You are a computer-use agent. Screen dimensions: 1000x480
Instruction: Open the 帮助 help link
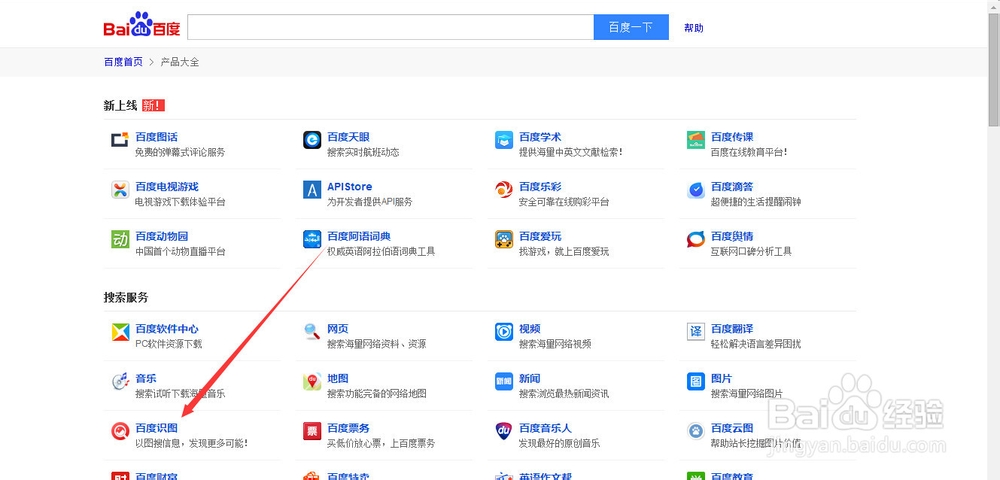pos(693,28)
